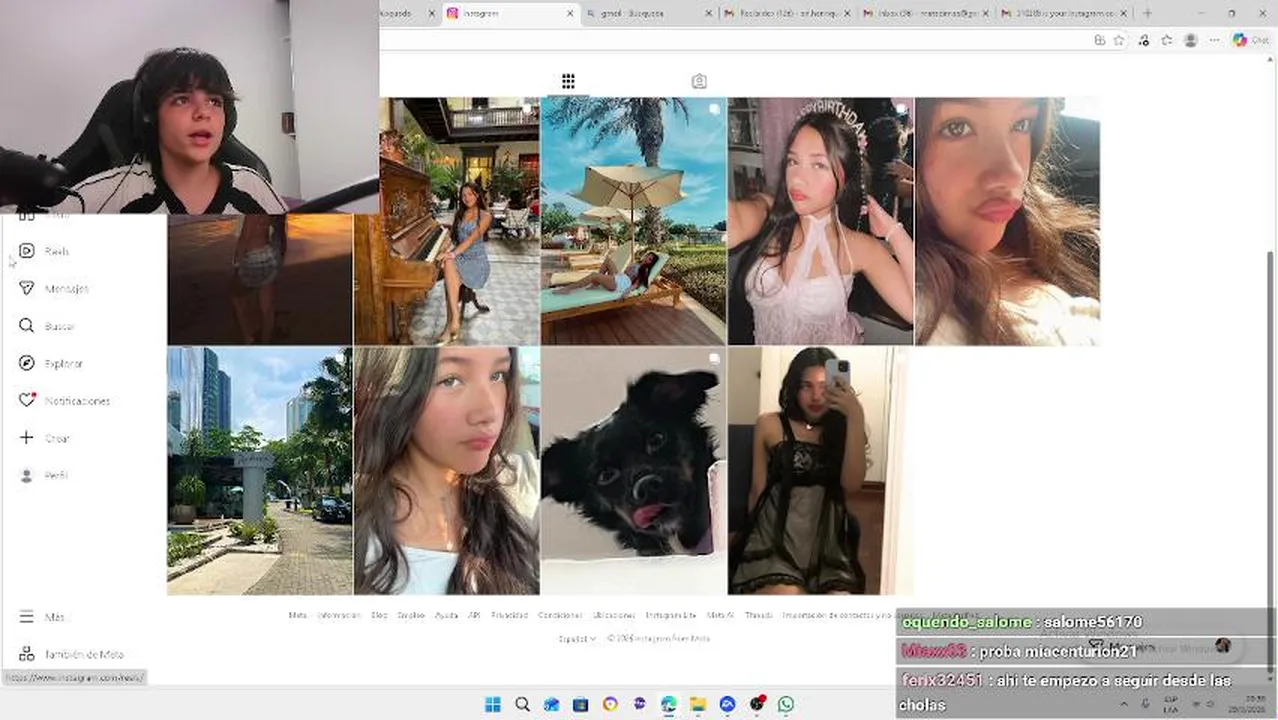This screenshot has height=720, width=1278.
Task: Click the Información footer link
Action: pyautogui.click(x=339, y=615)
